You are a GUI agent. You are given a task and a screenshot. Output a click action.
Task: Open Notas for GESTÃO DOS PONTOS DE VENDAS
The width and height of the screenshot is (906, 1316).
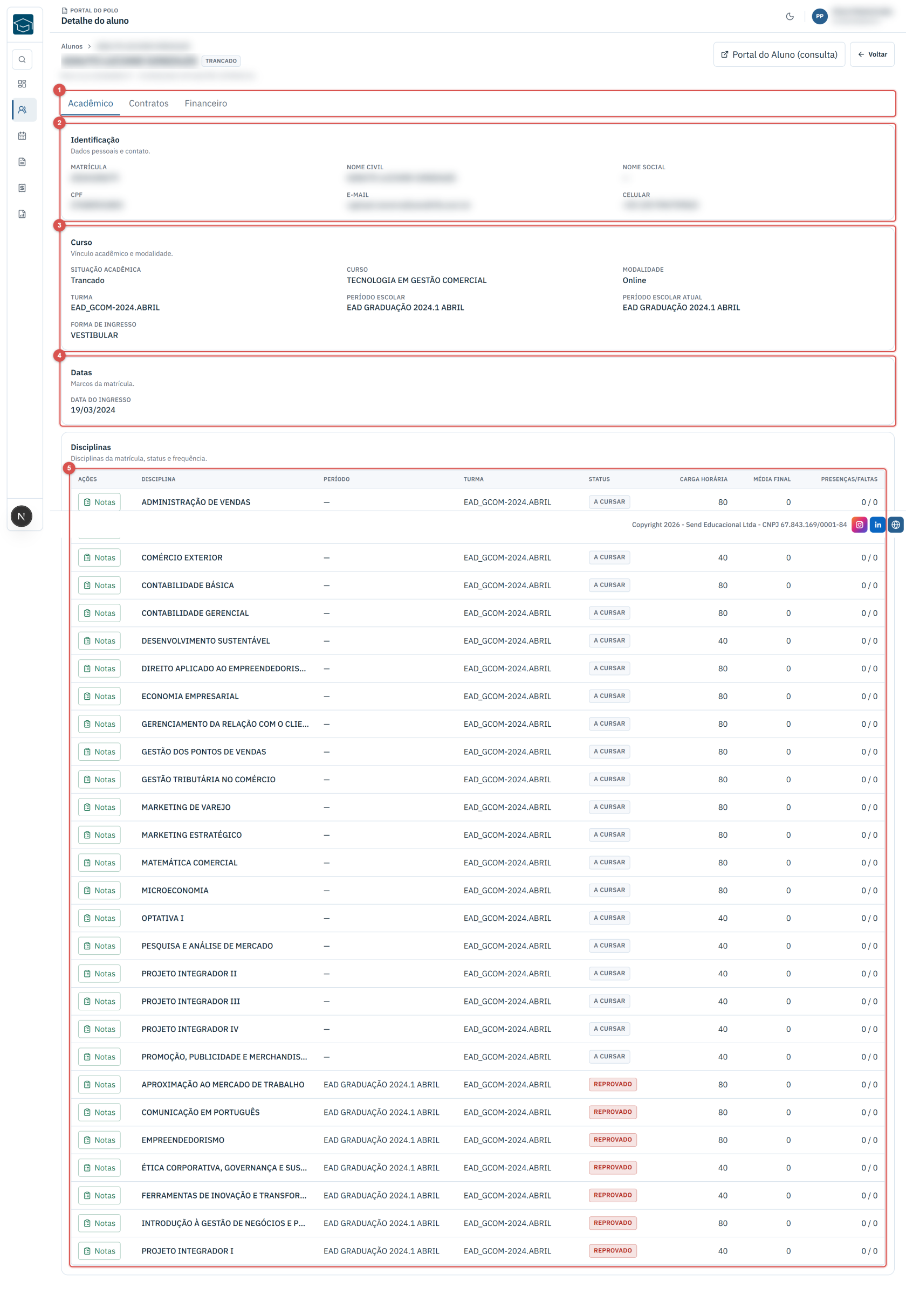point(99,752)
